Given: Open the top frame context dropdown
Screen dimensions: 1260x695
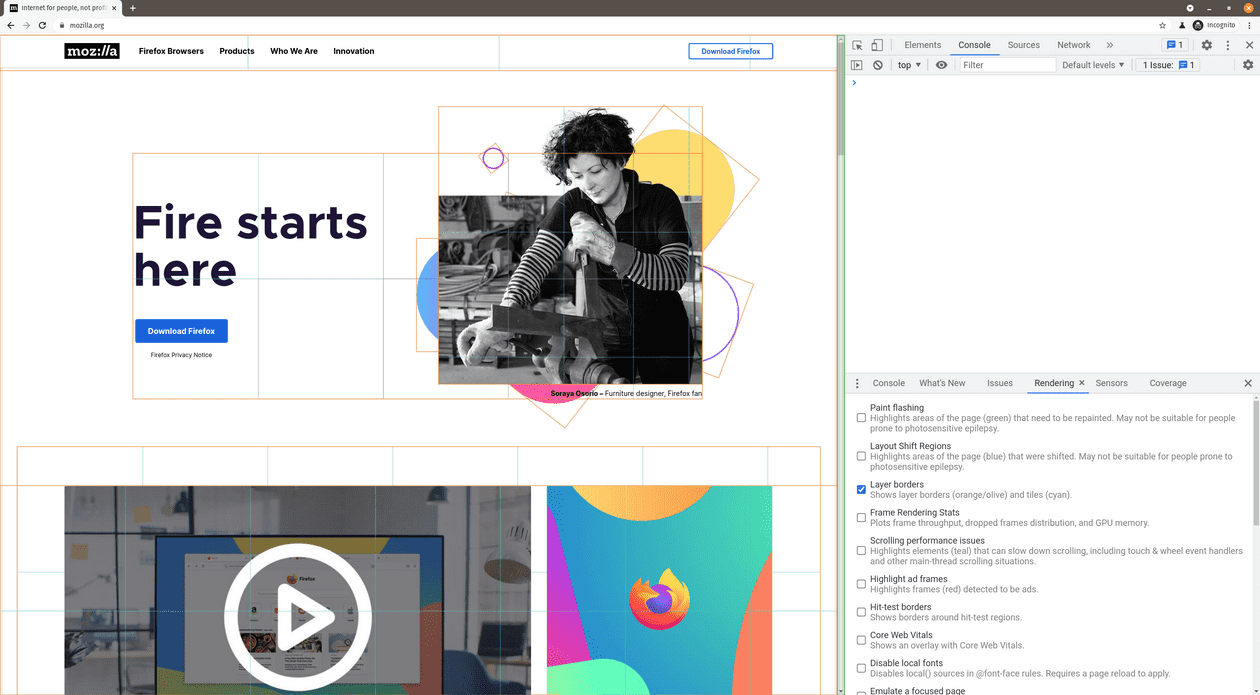Looking at the screenshot, I should point(907,64).
